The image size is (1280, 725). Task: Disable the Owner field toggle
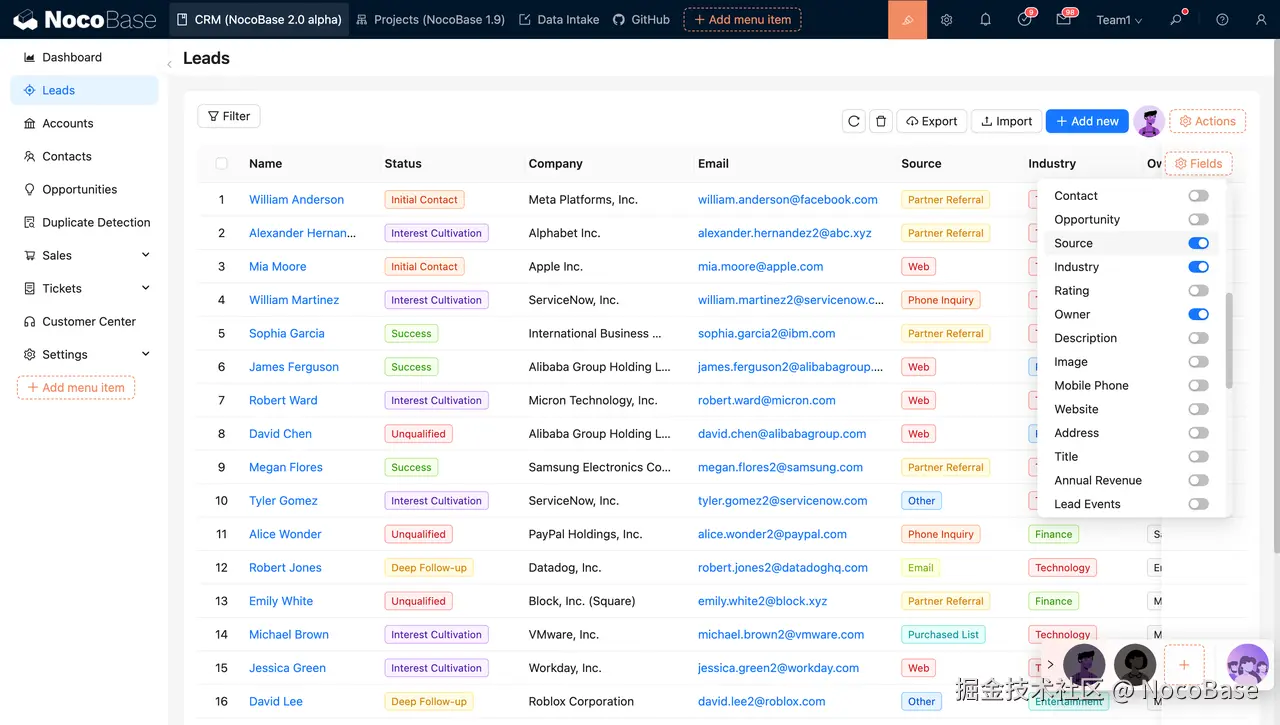[1198, 314]
